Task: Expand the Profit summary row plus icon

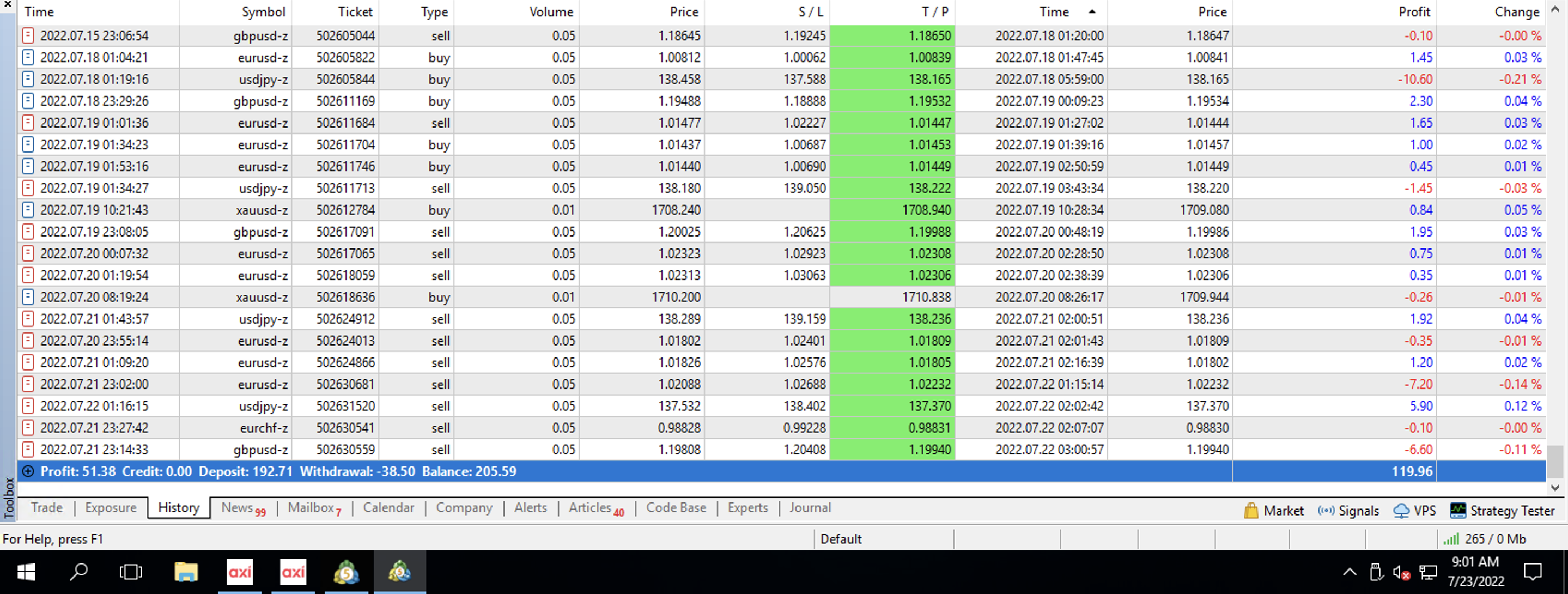Action: coord(27,471)
